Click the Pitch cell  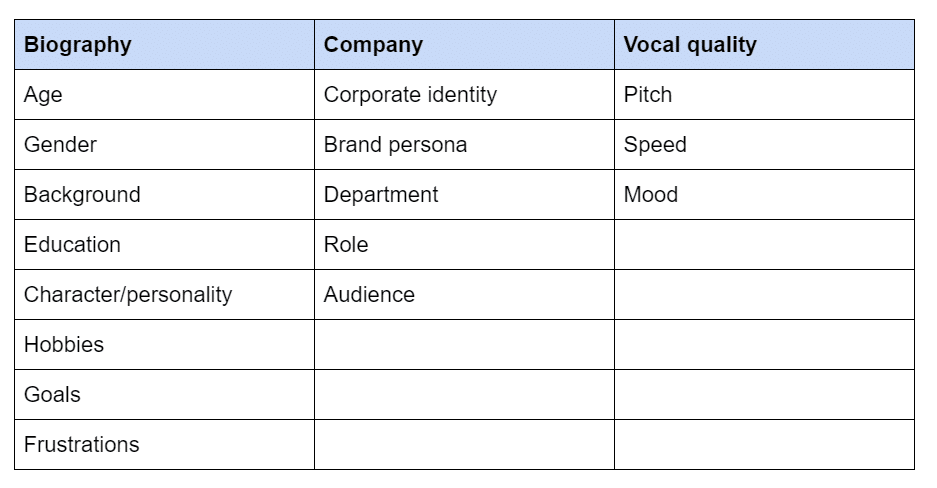[764, 94]
